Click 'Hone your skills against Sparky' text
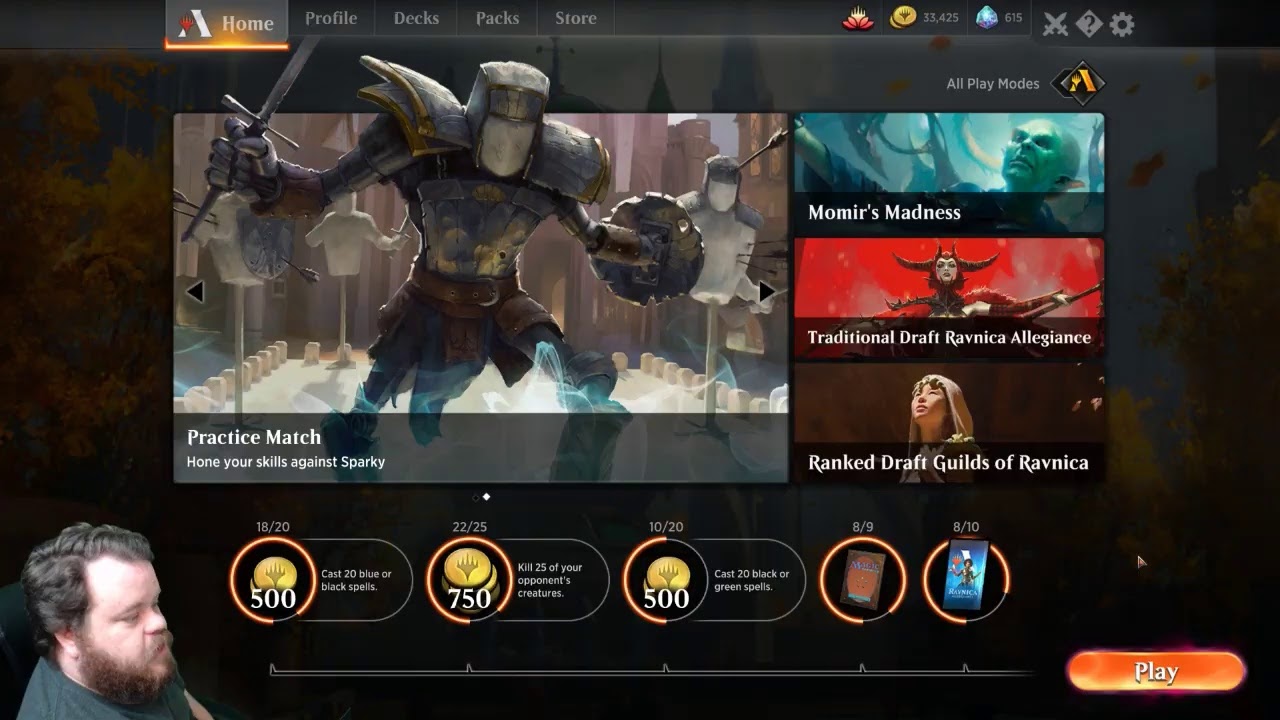The height and width of the screenshot is (720, 1280). tap(286, 462)
